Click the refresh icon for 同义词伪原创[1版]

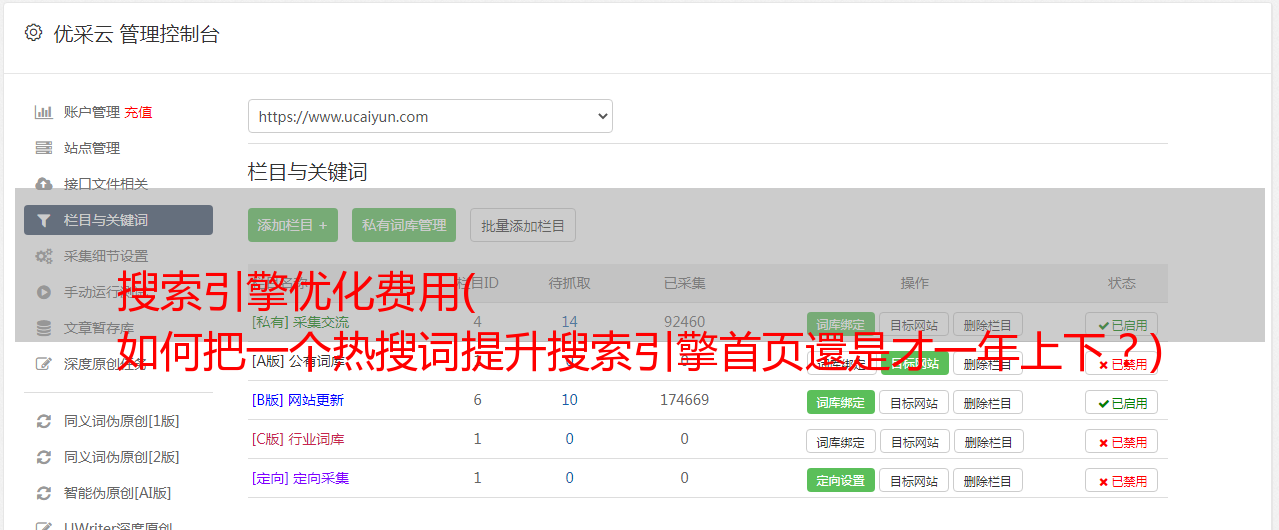click(x=44, y=421)
